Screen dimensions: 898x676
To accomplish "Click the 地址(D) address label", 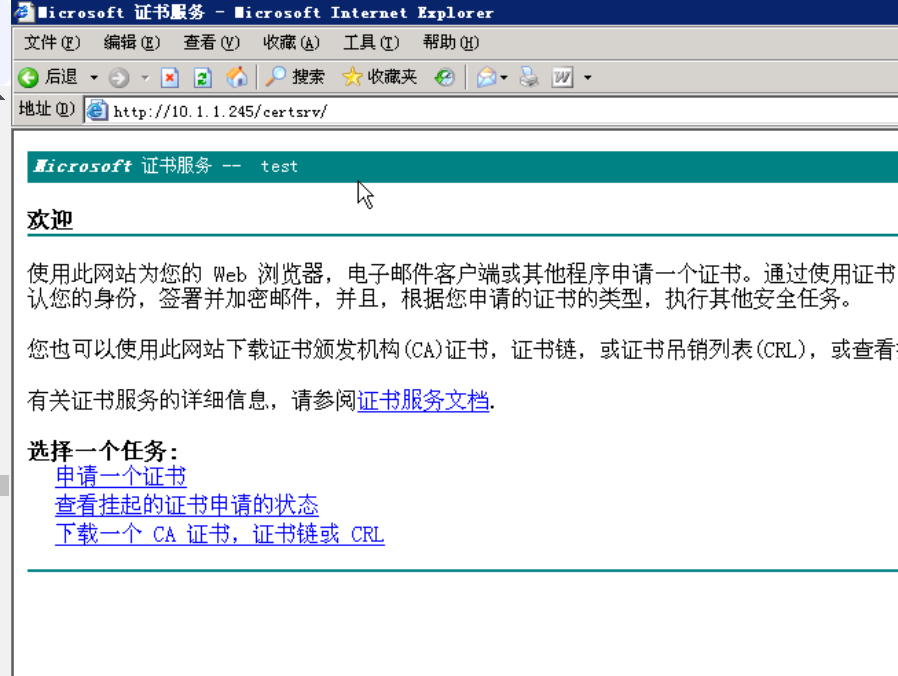I will (46, 108).
